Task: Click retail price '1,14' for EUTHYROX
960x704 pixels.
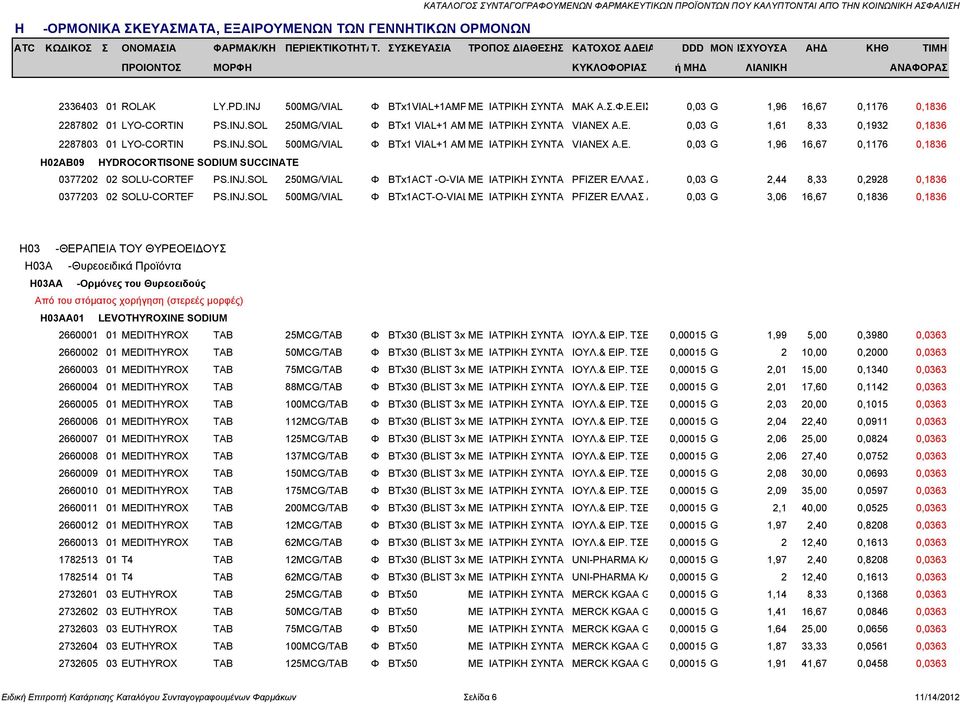Action: pos(777,594)
